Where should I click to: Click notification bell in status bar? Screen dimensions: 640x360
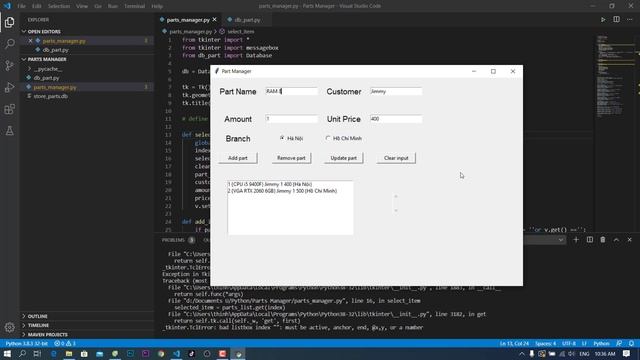tap(631, 343)
